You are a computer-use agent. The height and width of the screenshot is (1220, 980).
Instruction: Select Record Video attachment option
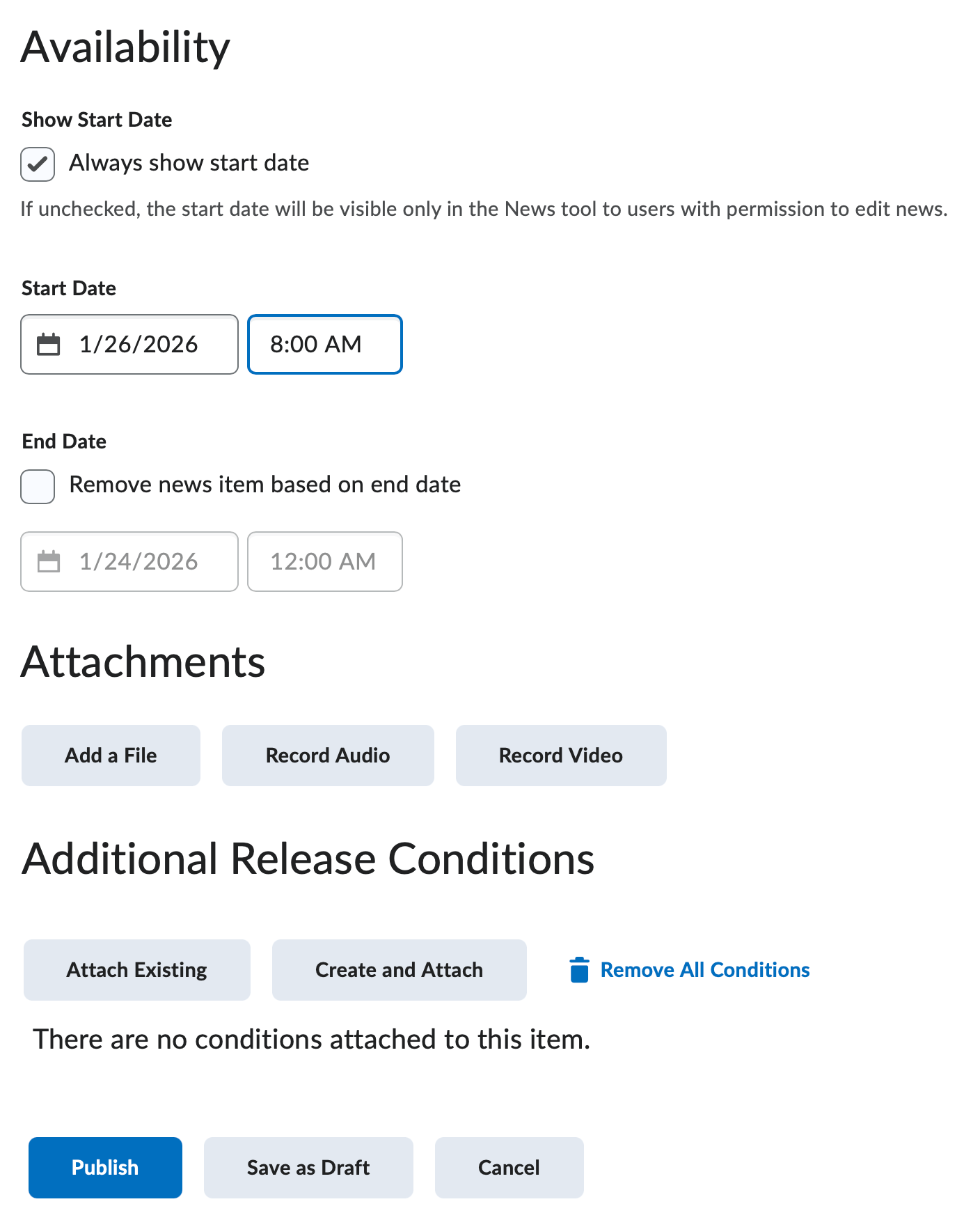(x=561, y=755)
